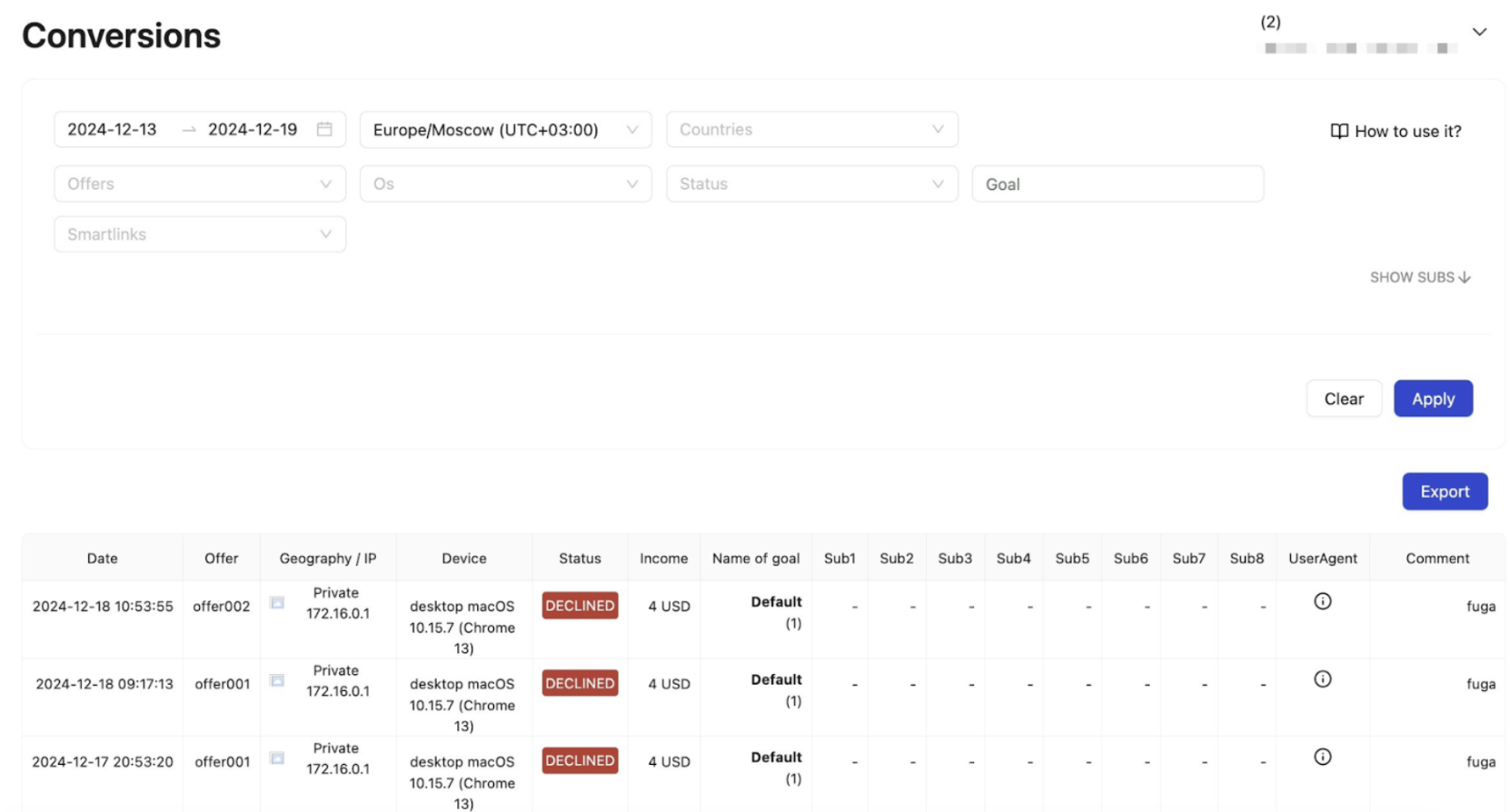Expand the Os filter dropdown
This screenshot has width=1510, height=812.
tap(505, 183)
